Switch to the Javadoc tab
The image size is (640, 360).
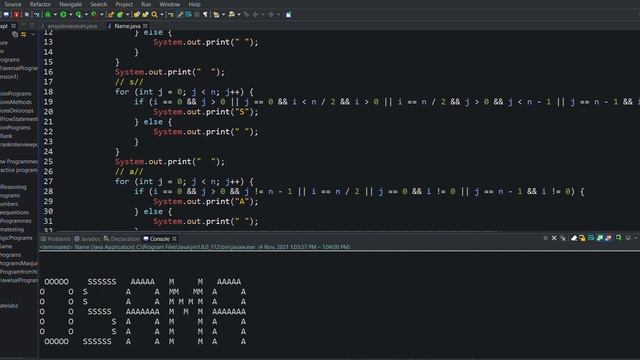click(x=87, y=239)
